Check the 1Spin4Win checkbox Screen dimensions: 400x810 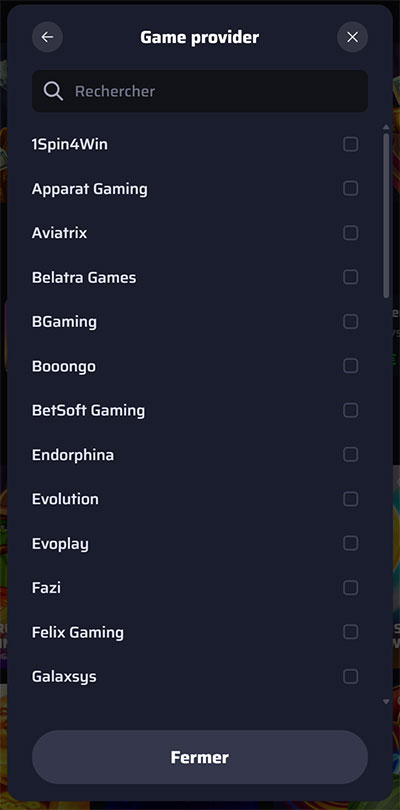pyautogui.click(x=350, y=144)
